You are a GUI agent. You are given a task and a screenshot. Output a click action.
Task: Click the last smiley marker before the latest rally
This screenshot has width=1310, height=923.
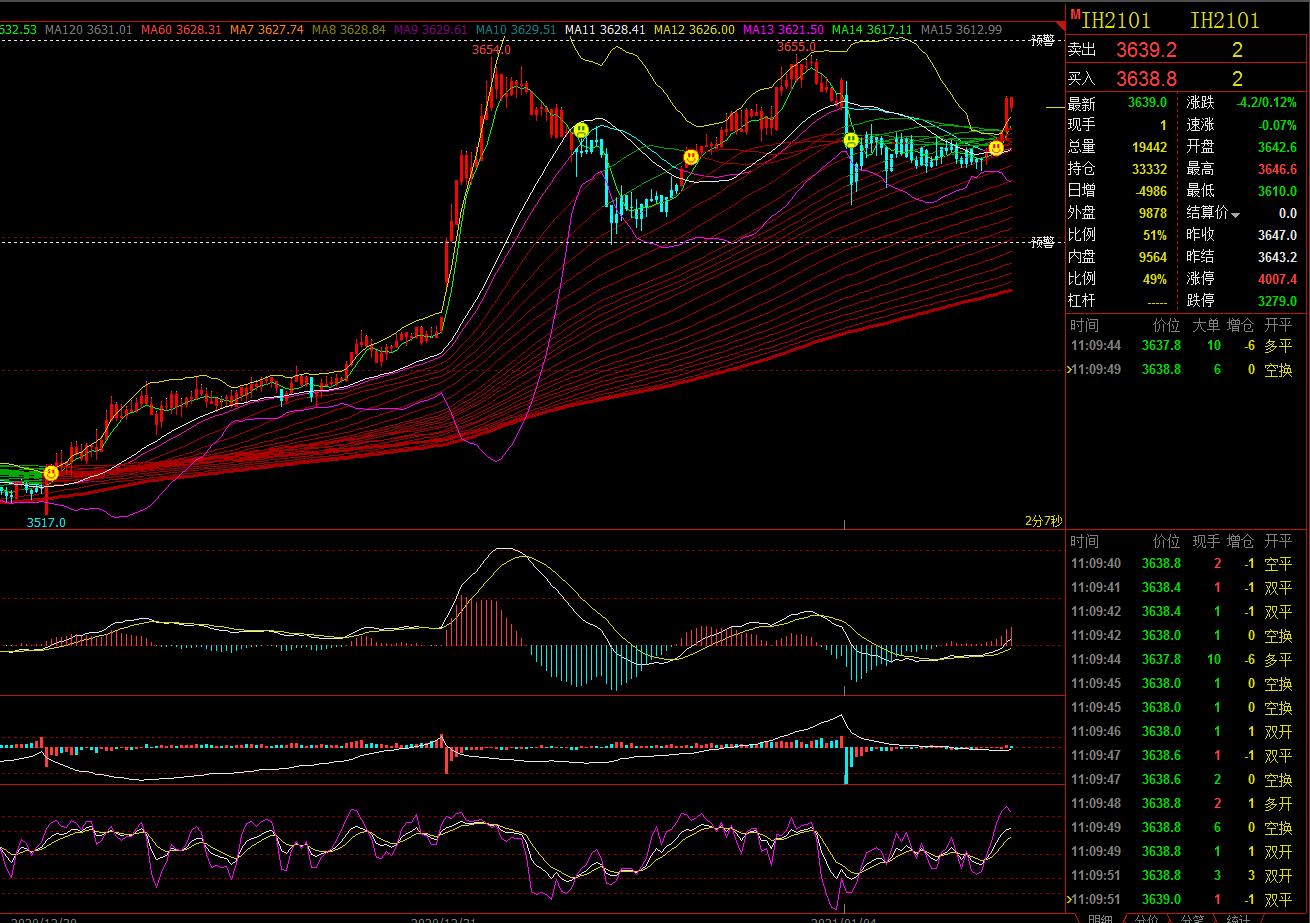(x=996, y=148)
